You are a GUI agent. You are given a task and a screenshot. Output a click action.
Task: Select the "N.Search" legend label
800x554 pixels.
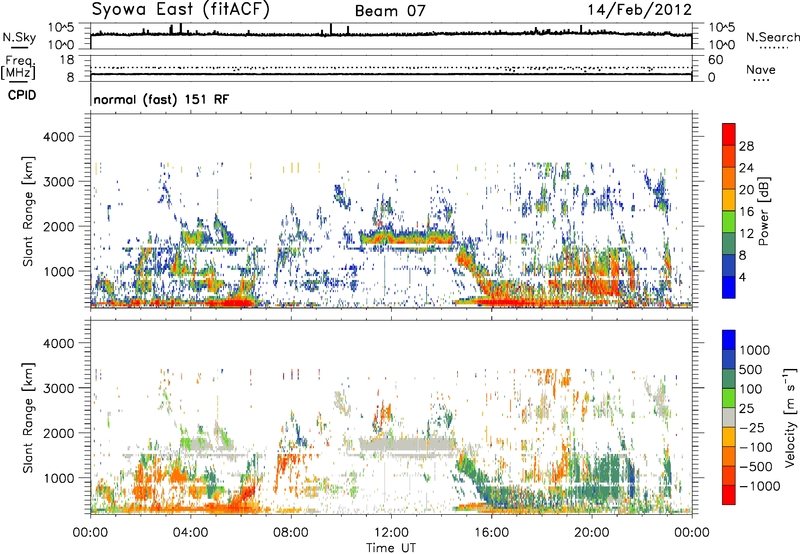pyautogui.click(x=773, y=37)
